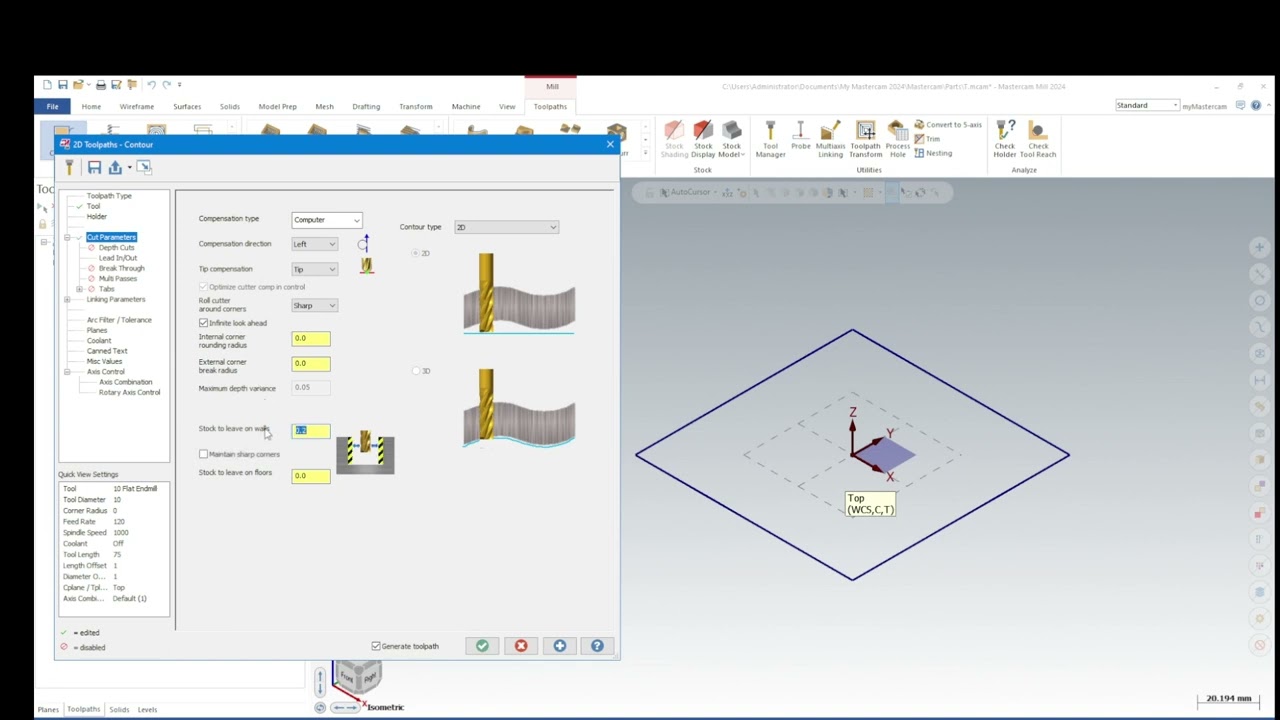
Task: Save parameters icon in Contour dialog
Action: click(94, 167)
